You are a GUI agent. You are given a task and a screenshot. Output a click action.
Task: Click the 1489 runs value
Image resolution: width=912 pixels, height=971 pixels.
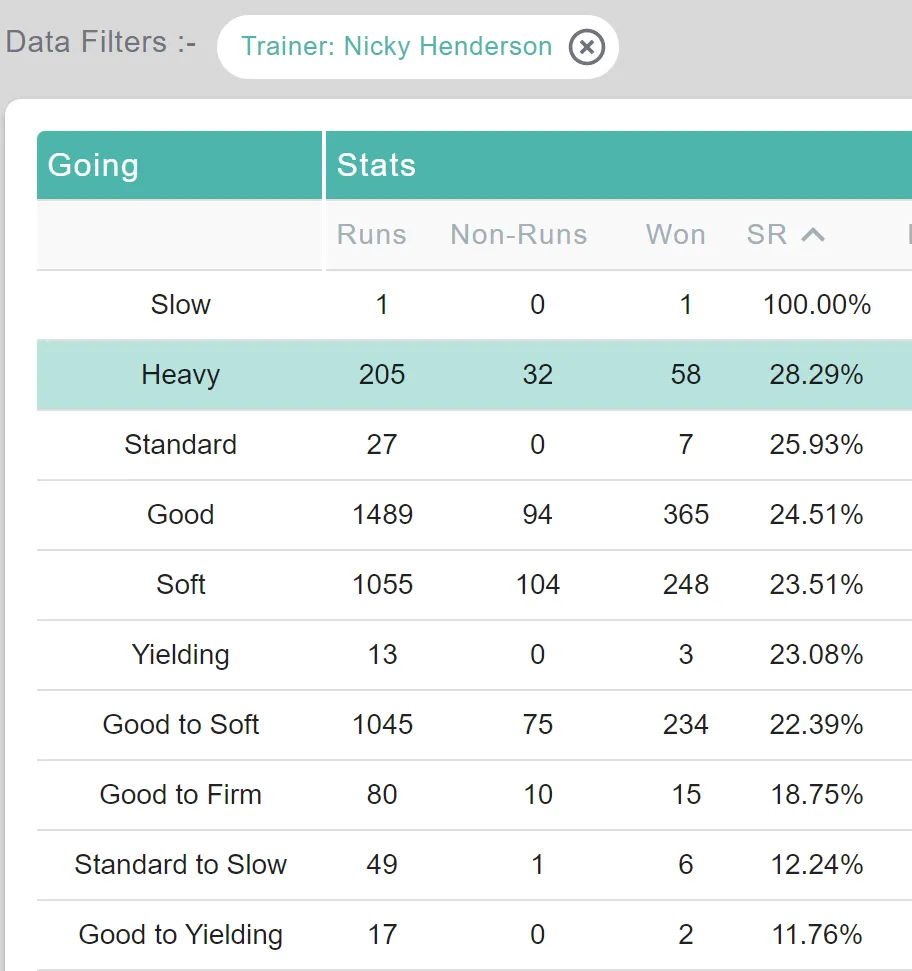click(x=382, y=515)
